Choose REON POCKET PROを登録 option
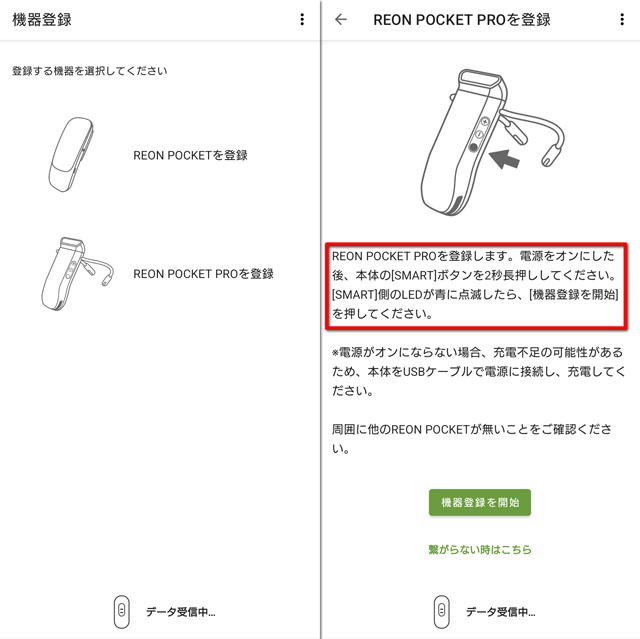 (203, 274)
